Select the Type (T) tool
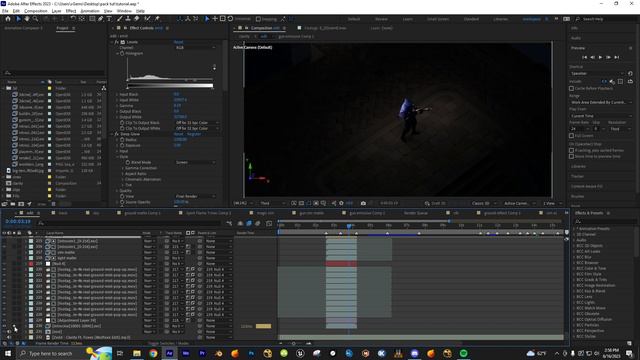Viewport: 640px width, 360px height. point(109,19)
